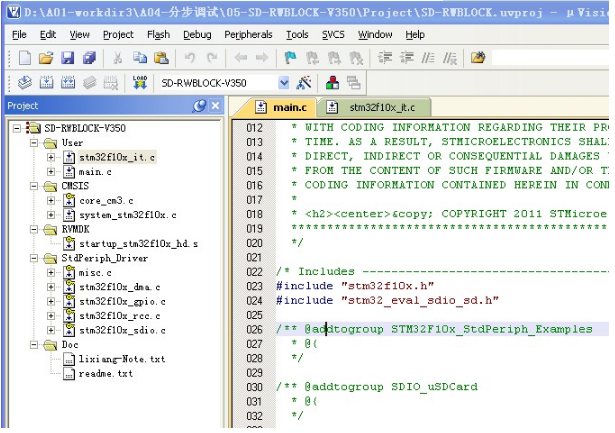Click the Download to flash LOAD icon

pos(139,82)
